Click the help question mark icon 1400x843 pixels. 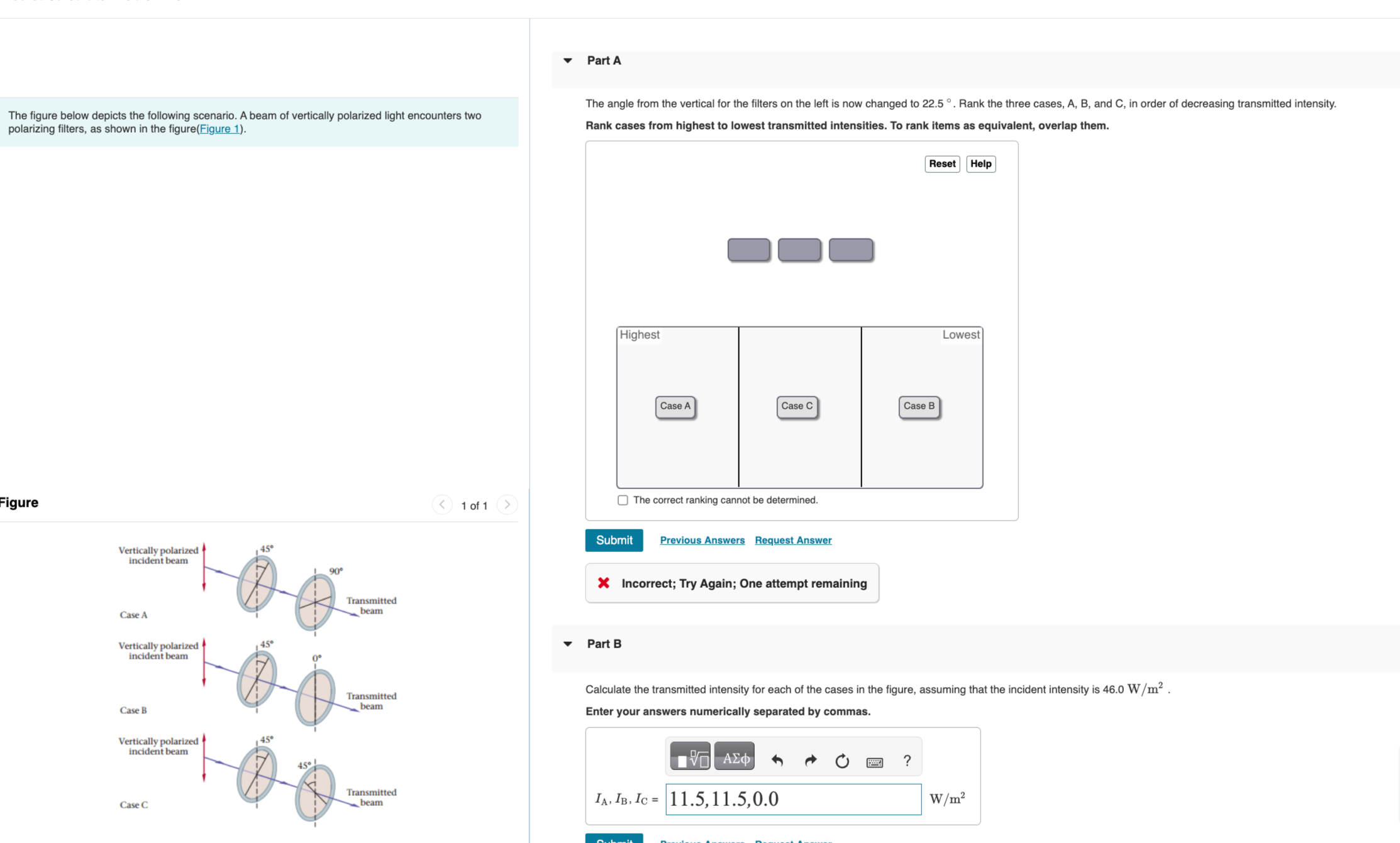click(907, 761)
